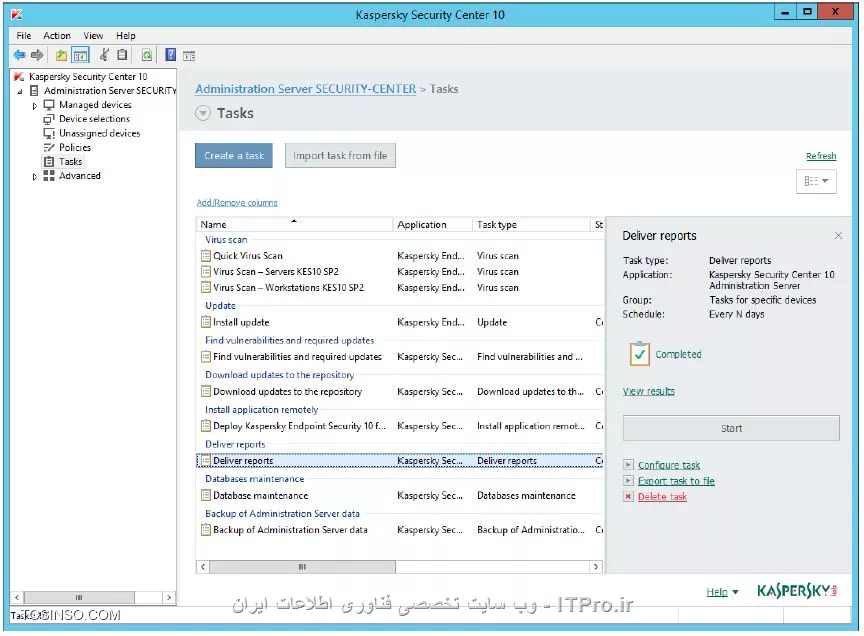Open the View menu

pyautogui.click(x=93, y=36)
